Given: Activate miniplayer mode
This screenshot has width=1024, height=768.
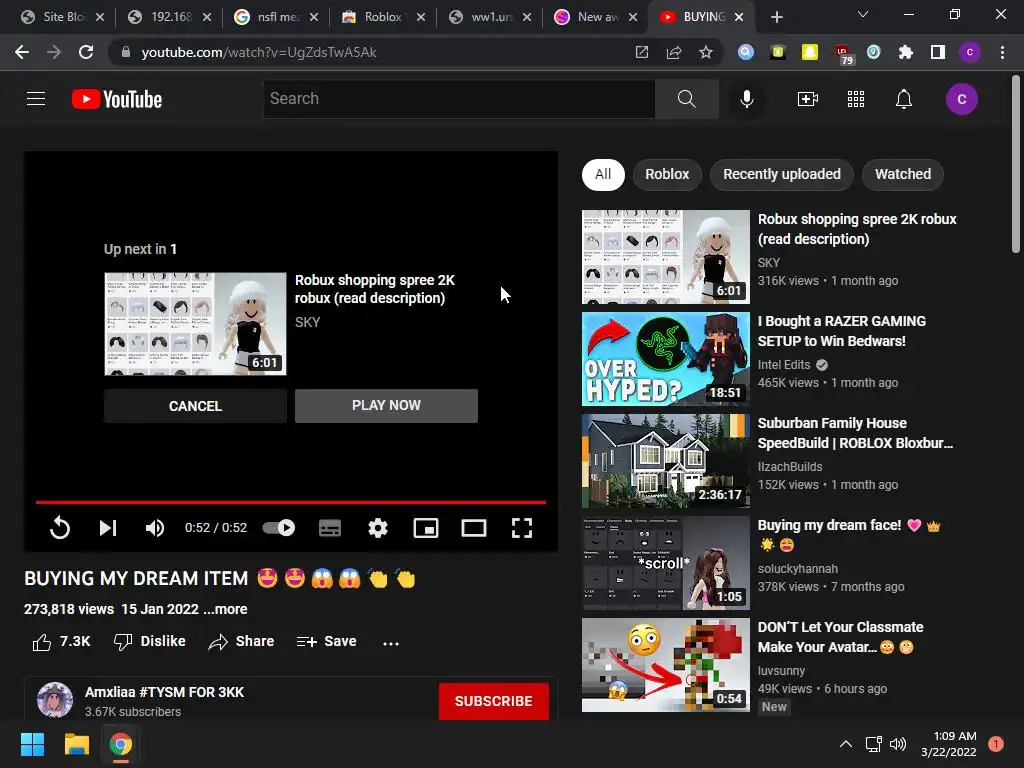Looking at the screenshot, I should 426,528.
